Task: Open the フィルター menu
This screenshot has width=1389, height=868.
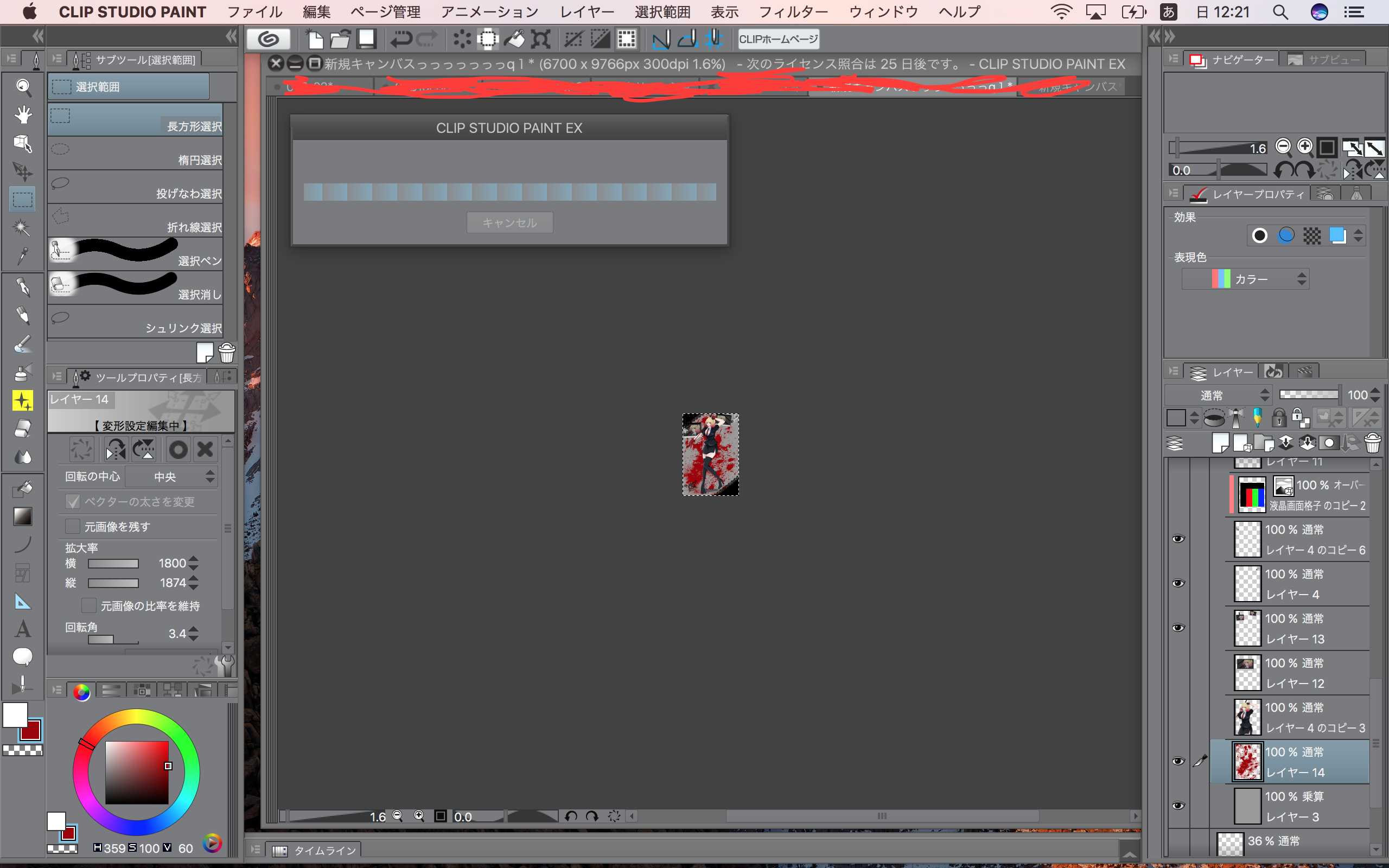Action: point(793,12)
